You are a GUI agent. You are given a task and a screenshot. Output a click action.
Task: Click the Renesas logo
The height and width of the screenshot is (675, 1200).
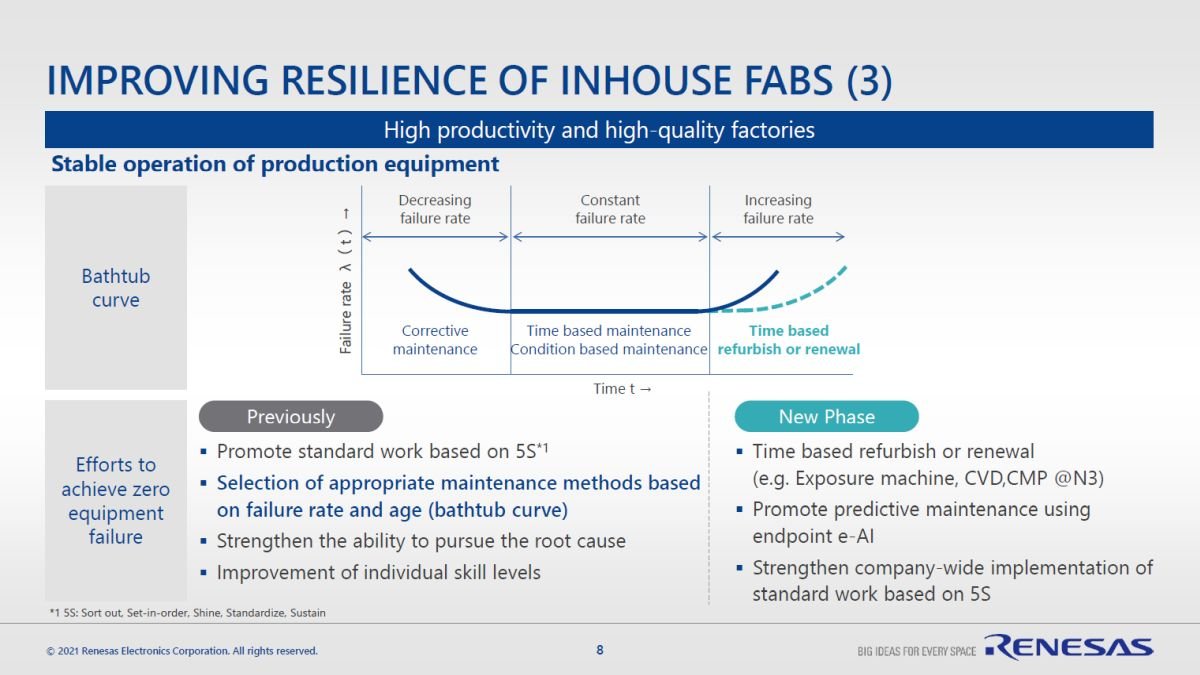tap(1068, 648)
